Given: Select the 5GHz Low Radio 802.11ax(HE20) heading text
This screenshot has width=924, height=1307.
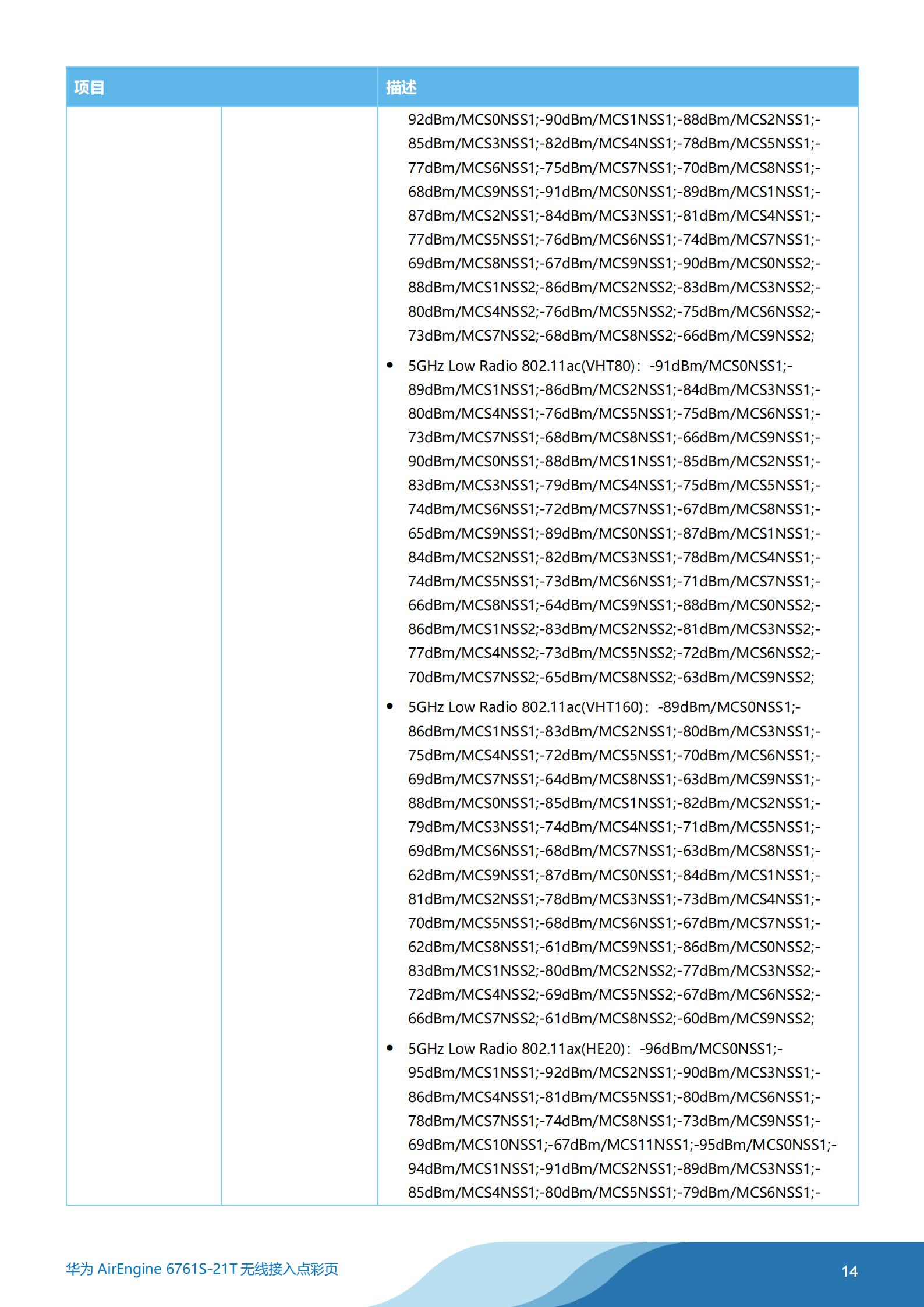Looking at the screenshot, I should pyautogui.click(x=517, y=1049).
